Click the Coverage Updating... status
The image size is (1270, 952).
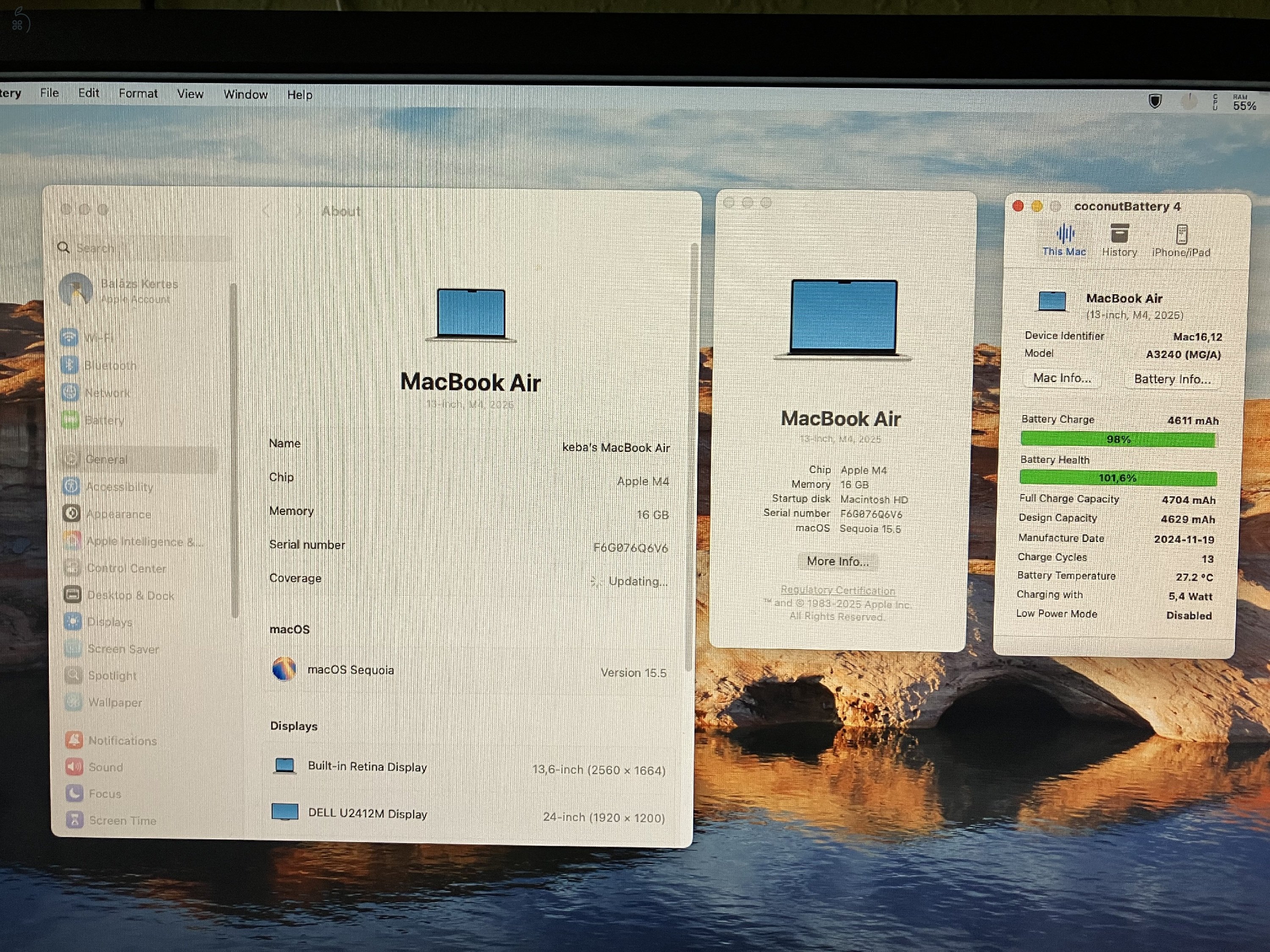coord(629,581)
